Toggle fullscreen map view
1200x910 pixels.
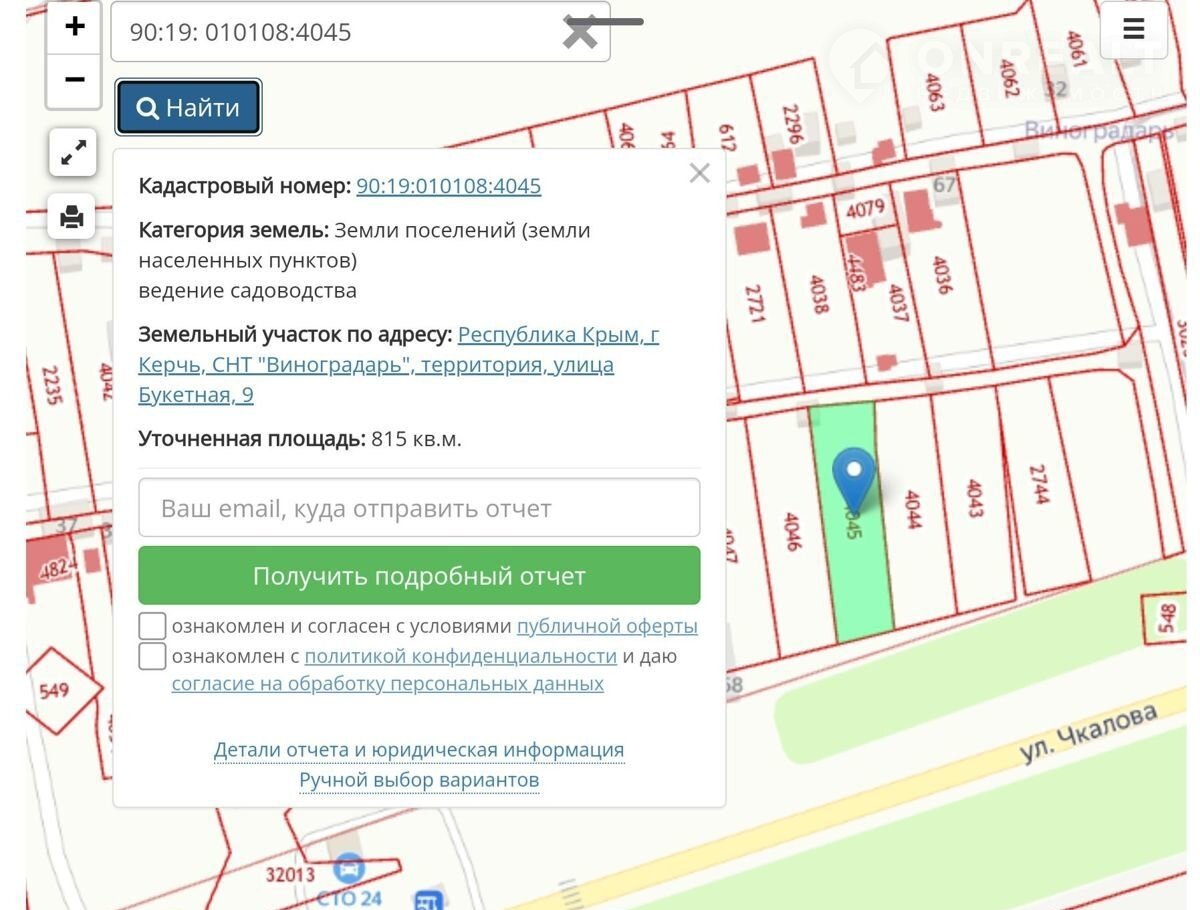point(73,153)
